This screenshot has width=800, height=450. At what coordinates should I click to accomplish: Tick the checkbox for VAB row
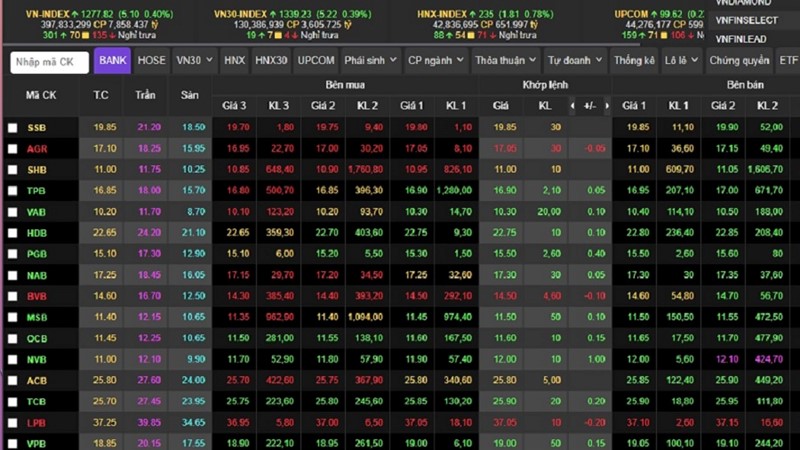point(13,212)
